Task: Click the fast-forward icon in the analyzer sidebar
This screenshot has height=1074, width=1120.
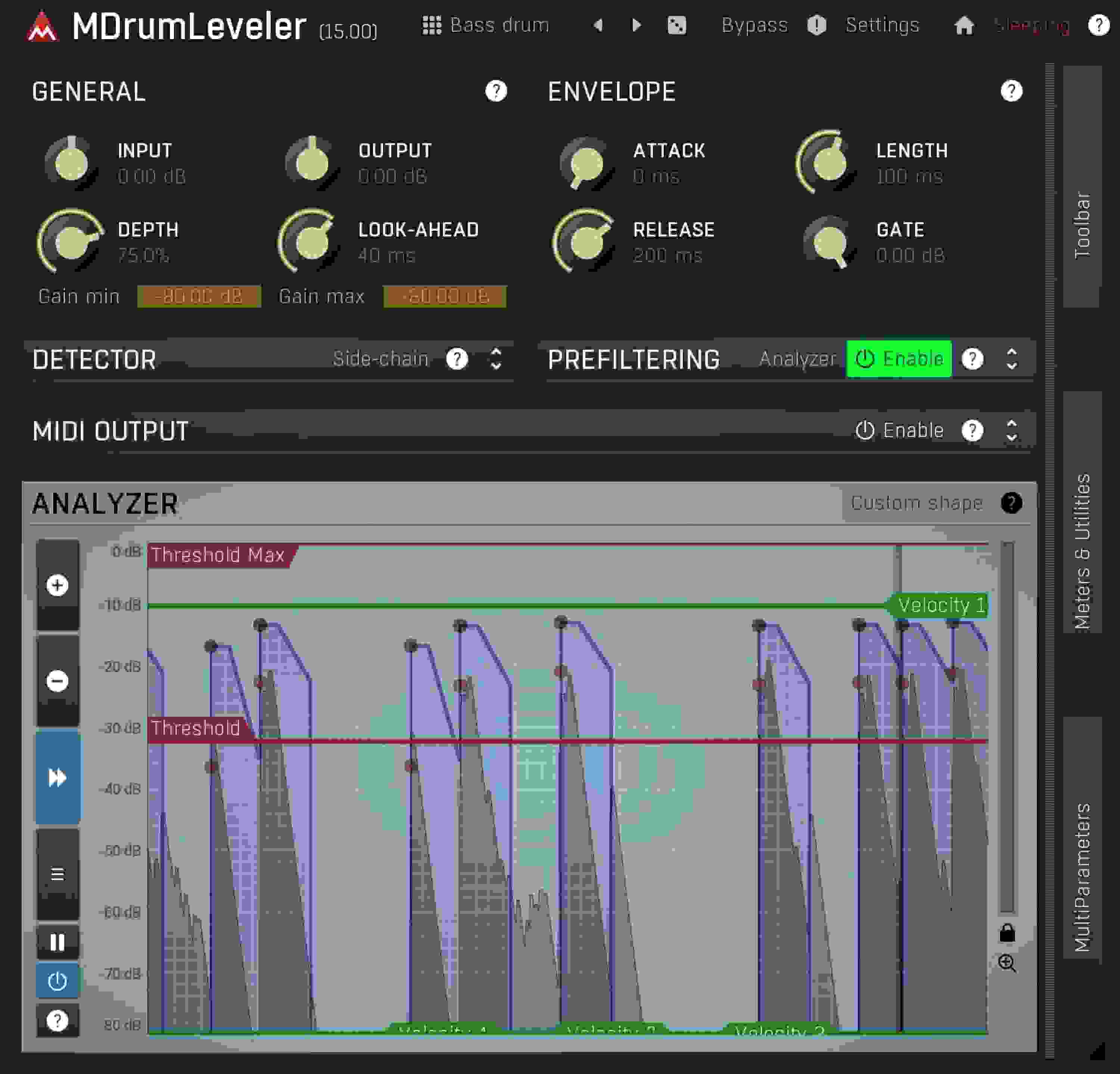Action: coord(58,776)
